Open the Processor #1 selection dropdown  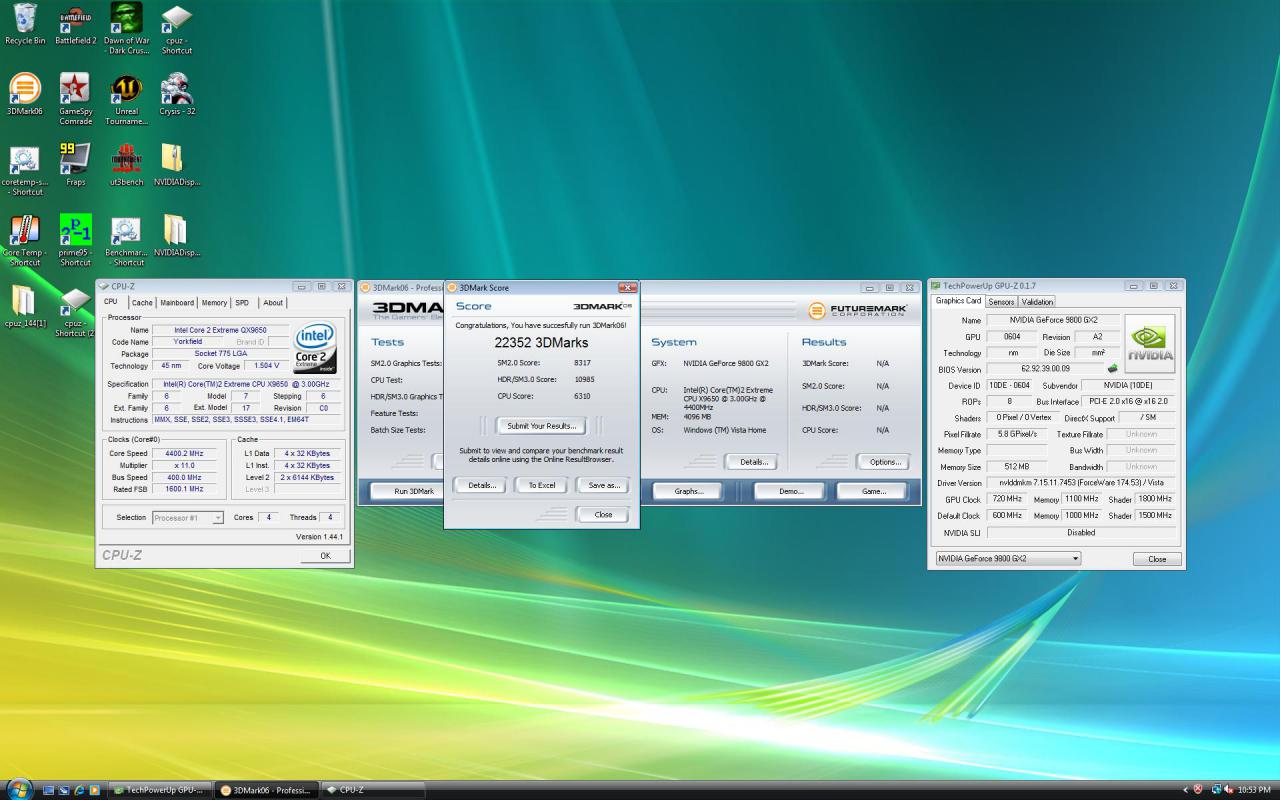click(188, 517)
